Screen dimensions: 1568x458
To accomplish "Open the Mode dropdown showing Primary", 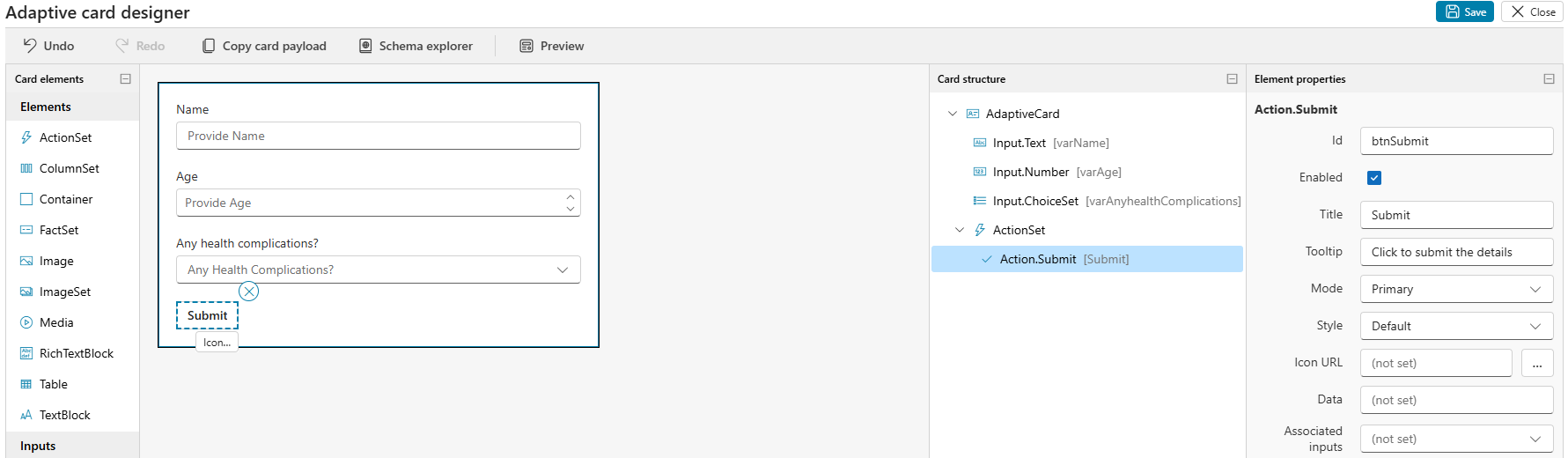I will pos(1456,289).
